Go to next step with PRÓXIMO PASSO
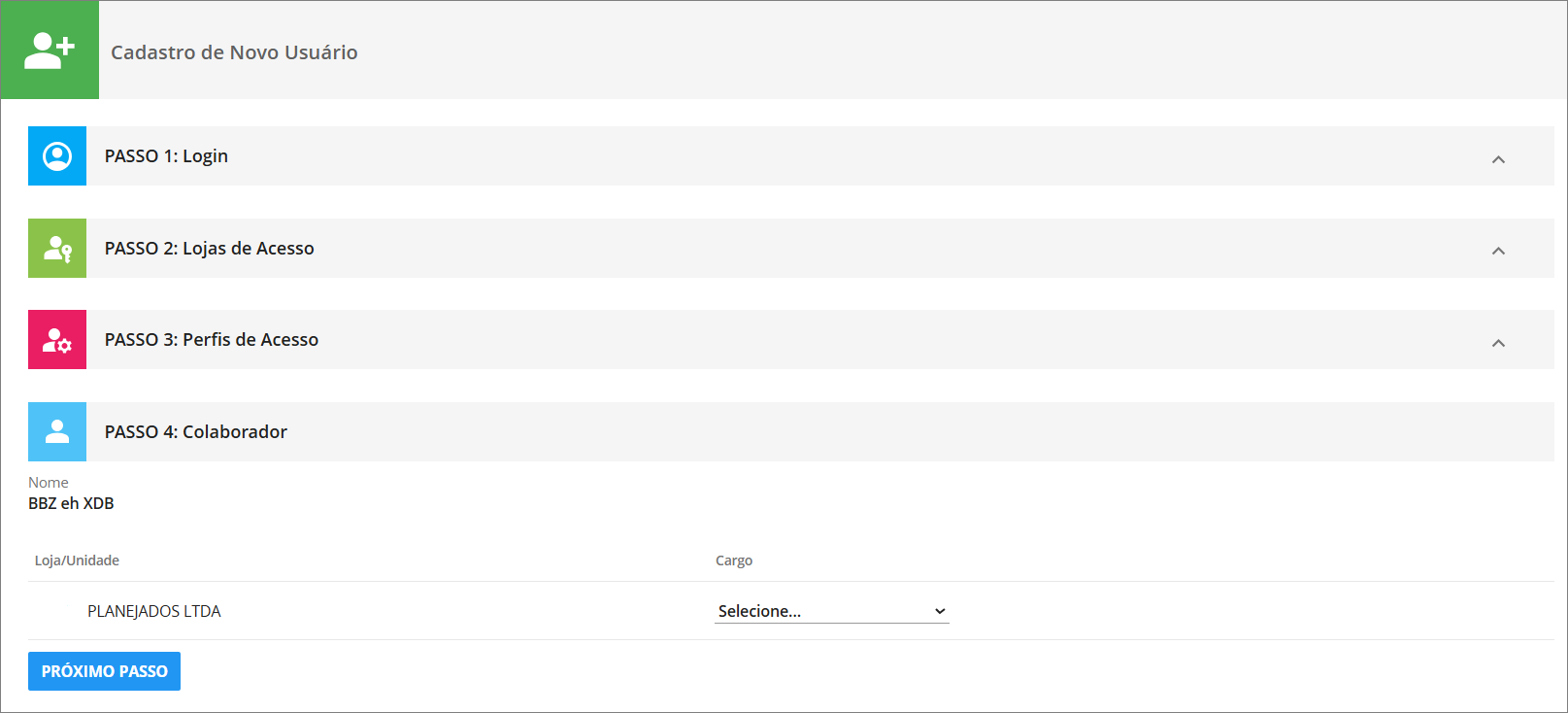 coord(104,671)
